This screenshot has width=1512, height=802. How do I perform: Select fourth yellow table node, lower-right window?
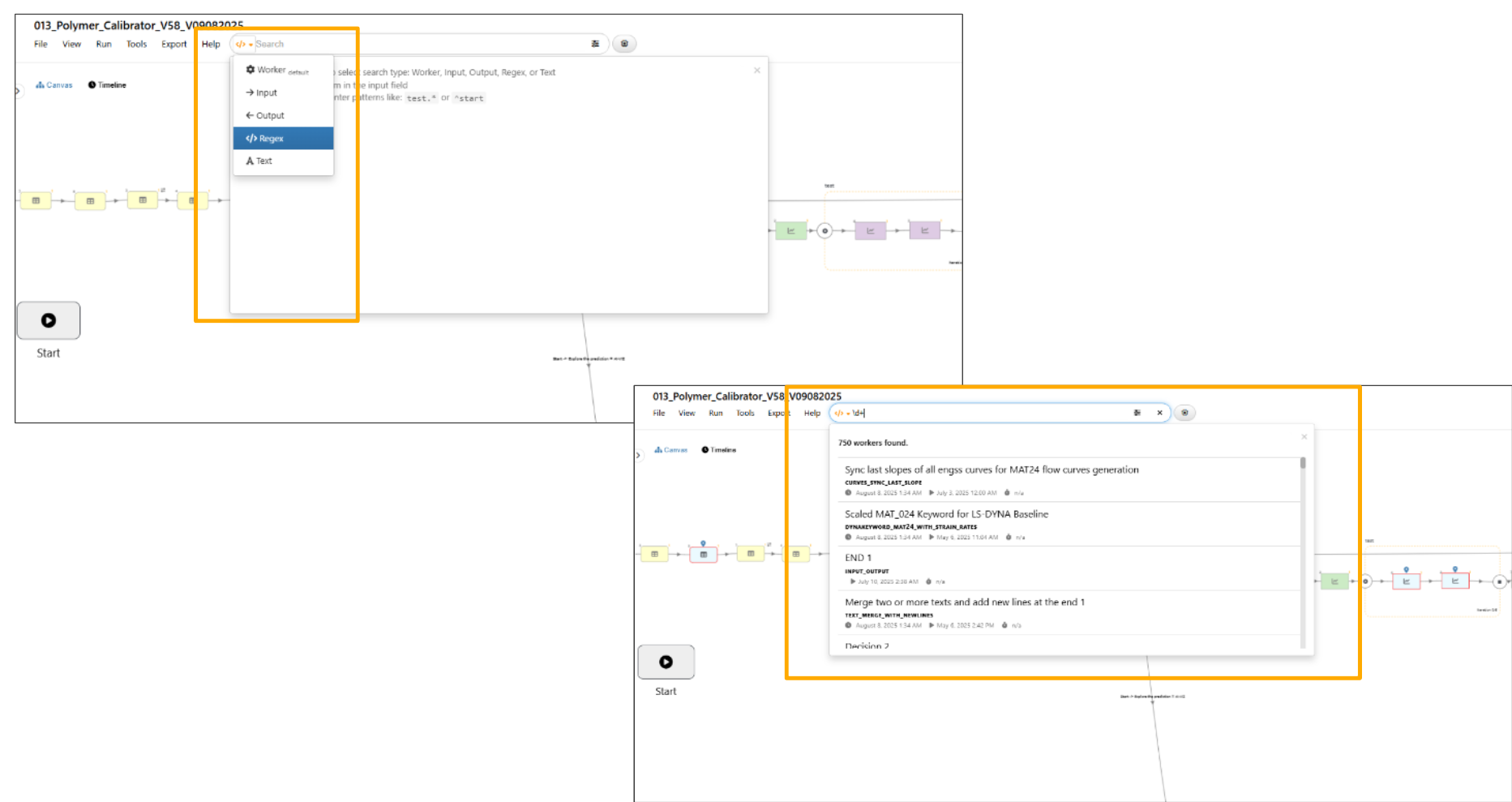(796, 554)
